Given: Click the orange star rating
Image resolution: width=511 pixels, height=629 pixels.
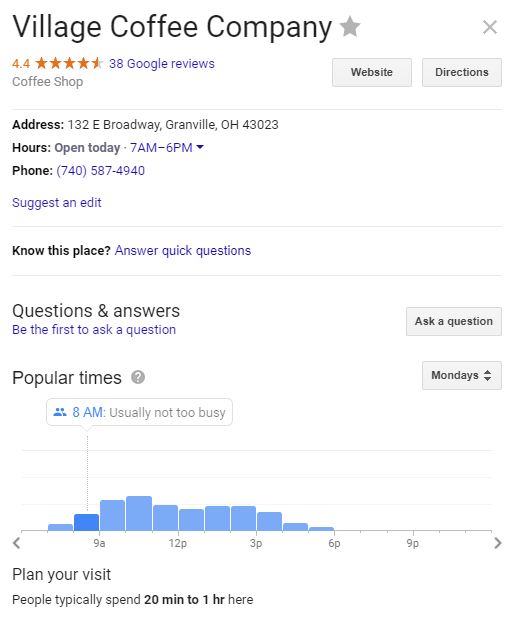Looking at the screenshot, I should [69, 63].
